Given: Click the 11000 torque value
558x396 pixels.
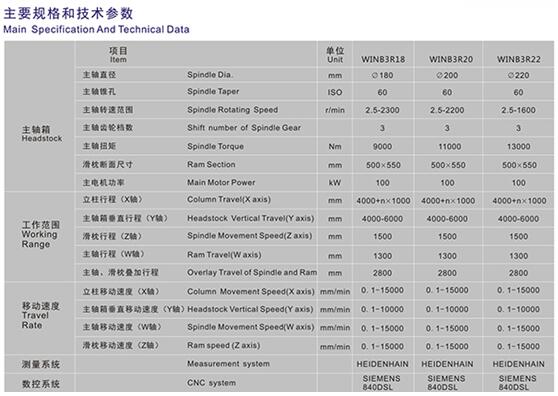Looking at the screenshot, I should (x=449, y=147).
